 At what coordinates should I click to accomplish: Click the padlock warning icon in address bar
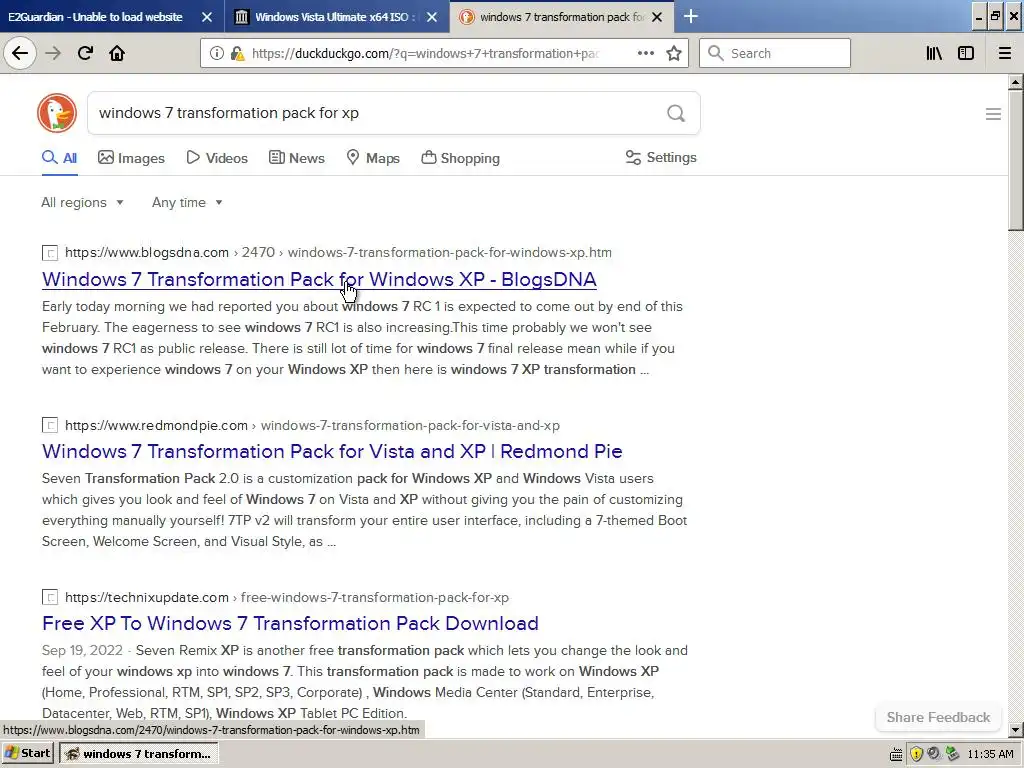coord(238,54)
